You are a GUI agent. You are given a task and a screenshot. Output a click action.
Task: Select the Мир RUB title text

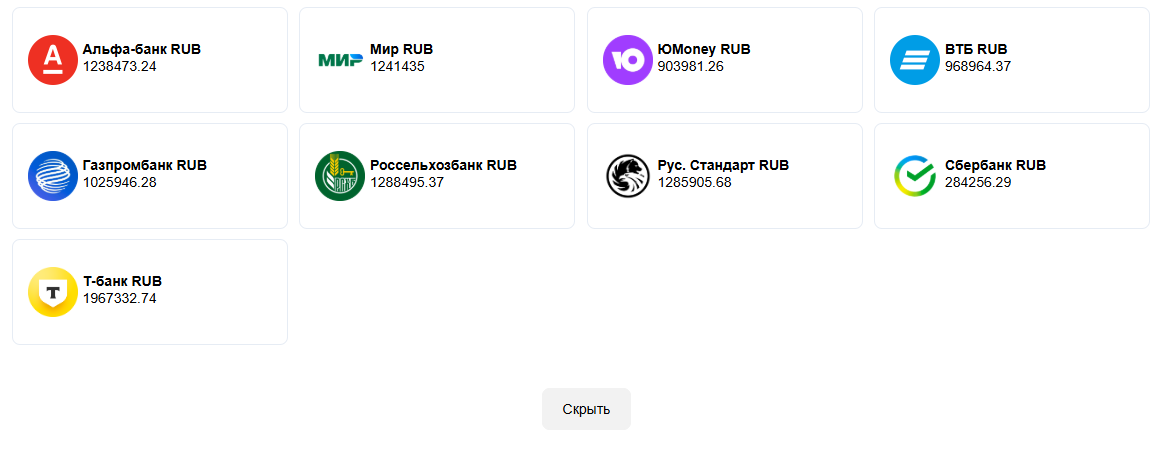click(401, 49)
